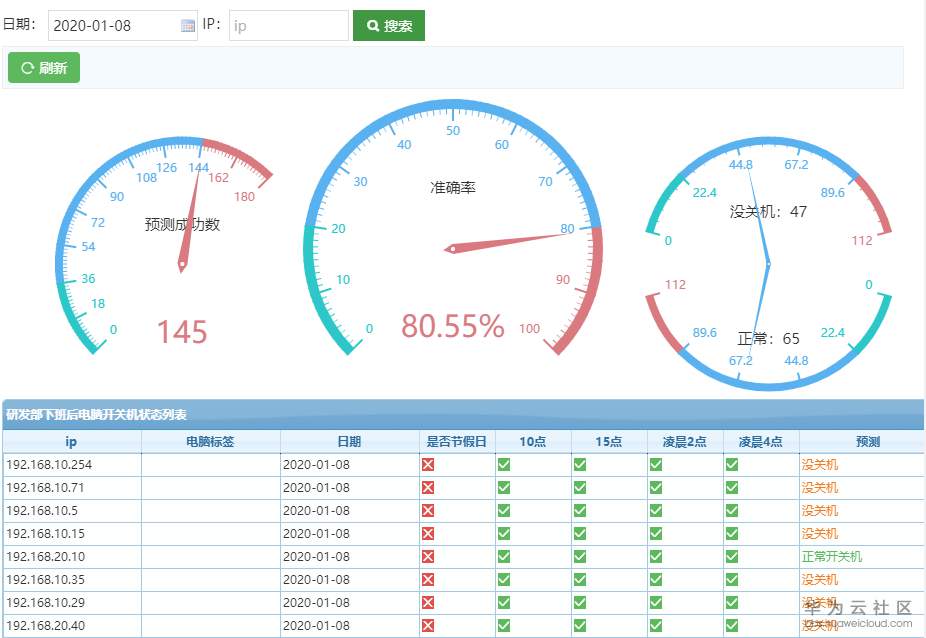Select the 192.168.20.40 IP cell
926x638 pixels.
point(72,626)
